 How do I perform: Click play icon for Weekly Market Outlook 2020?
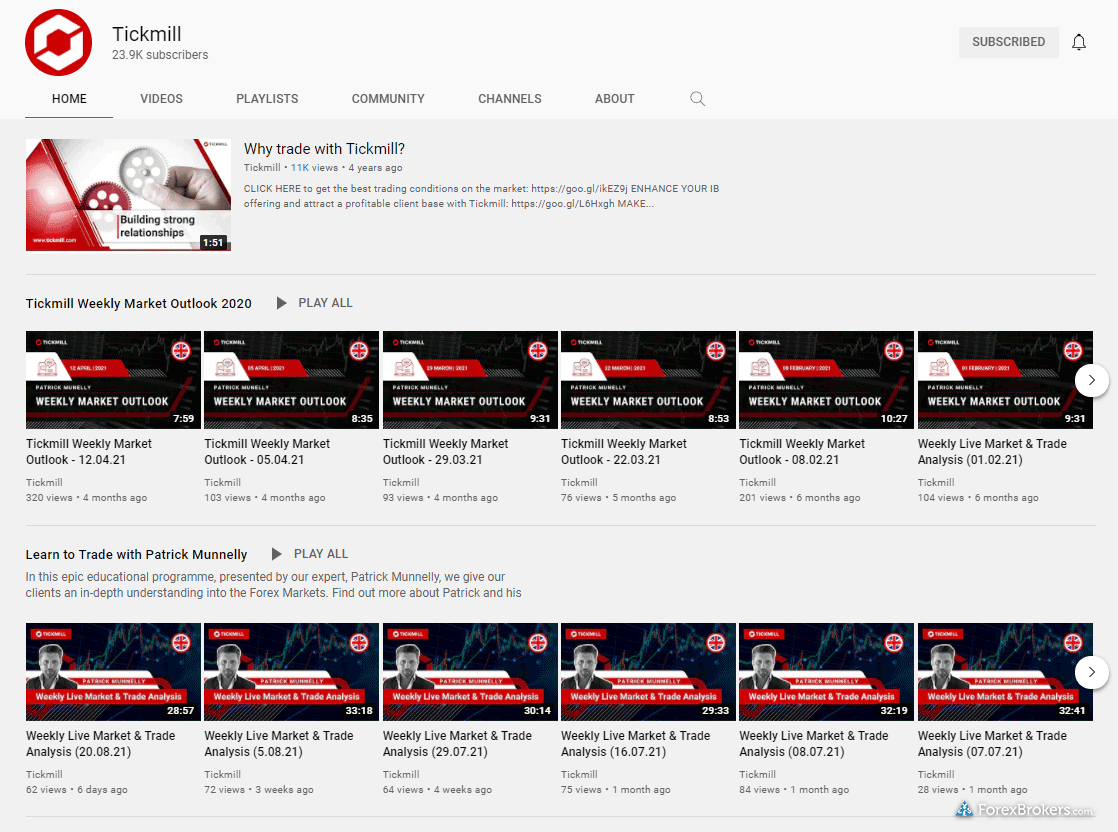pos(281,303)
